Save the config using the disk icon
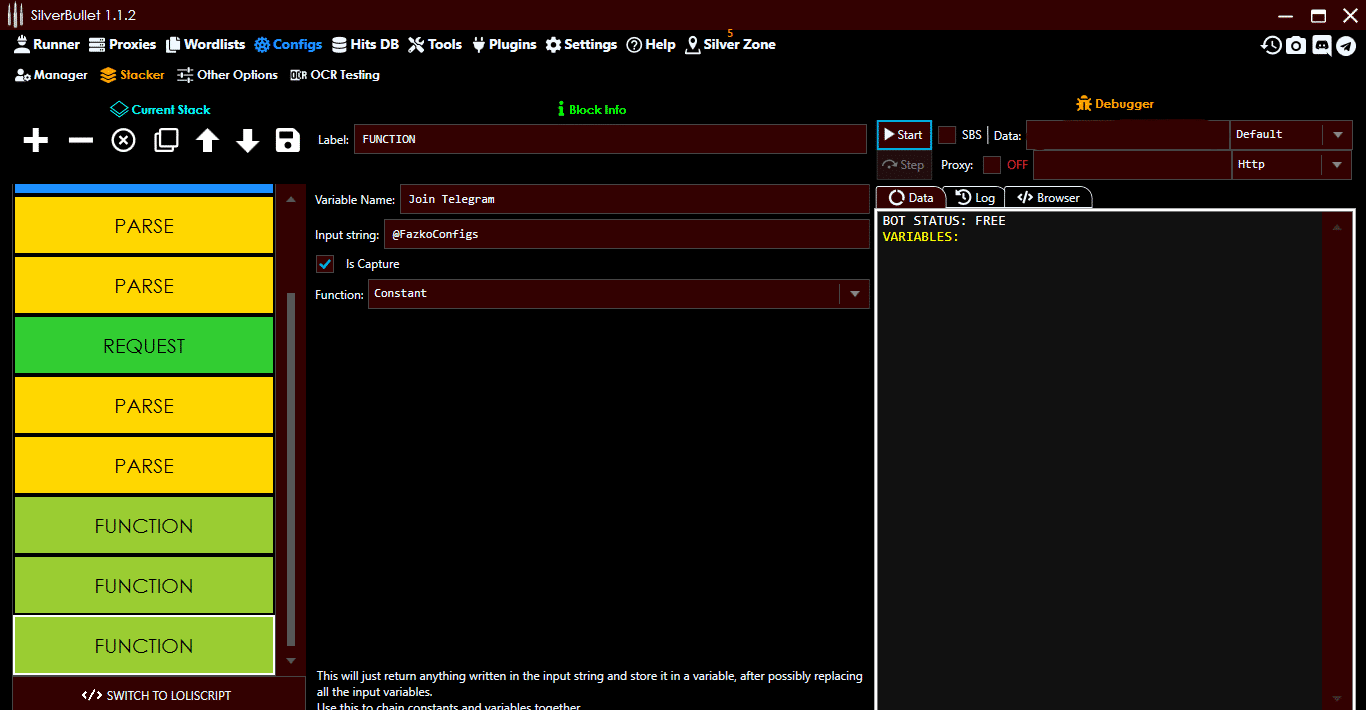This screenshot has width=1366, height=710. click(x=287, y=140)
